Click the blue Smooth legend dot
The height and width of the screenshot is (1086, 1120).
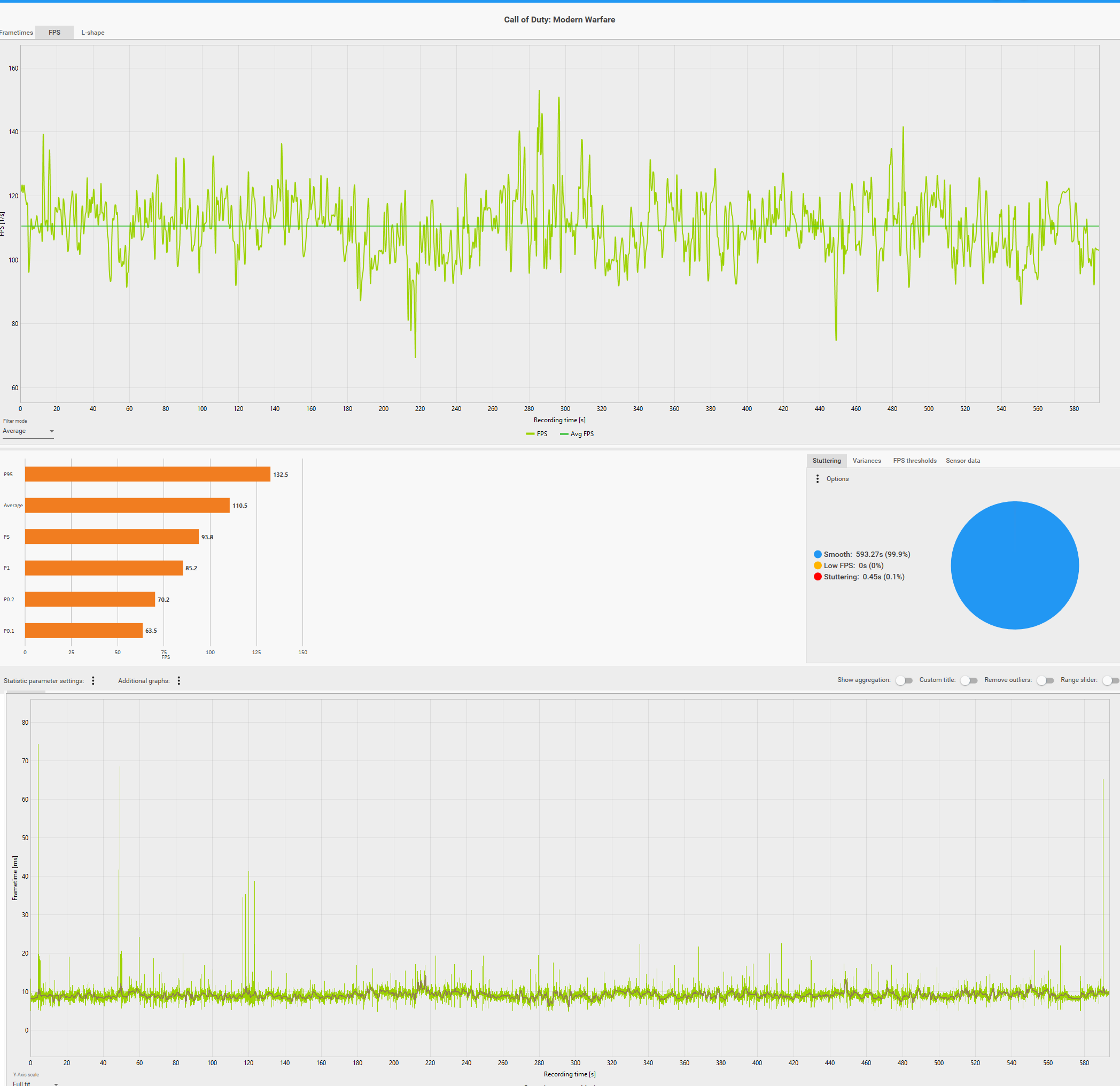click(818, 554)
